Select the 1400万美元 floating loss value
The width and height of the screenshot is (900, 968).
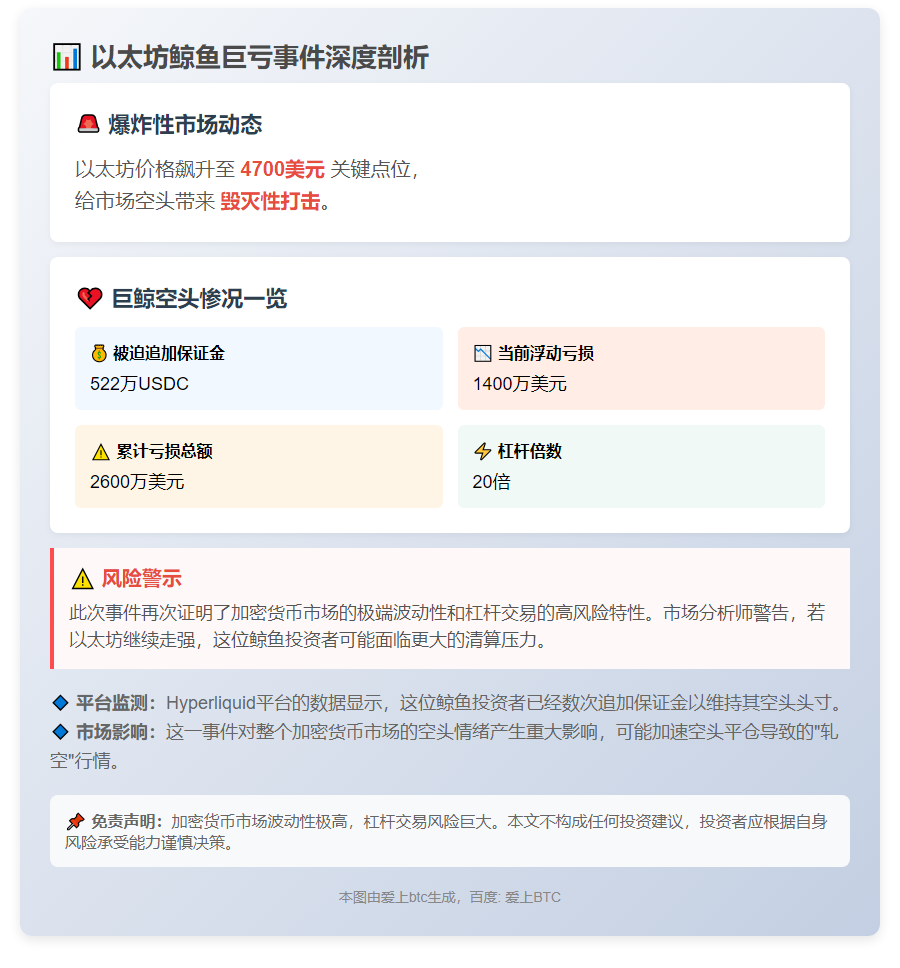pyautogui.click(x=520, y=383)
